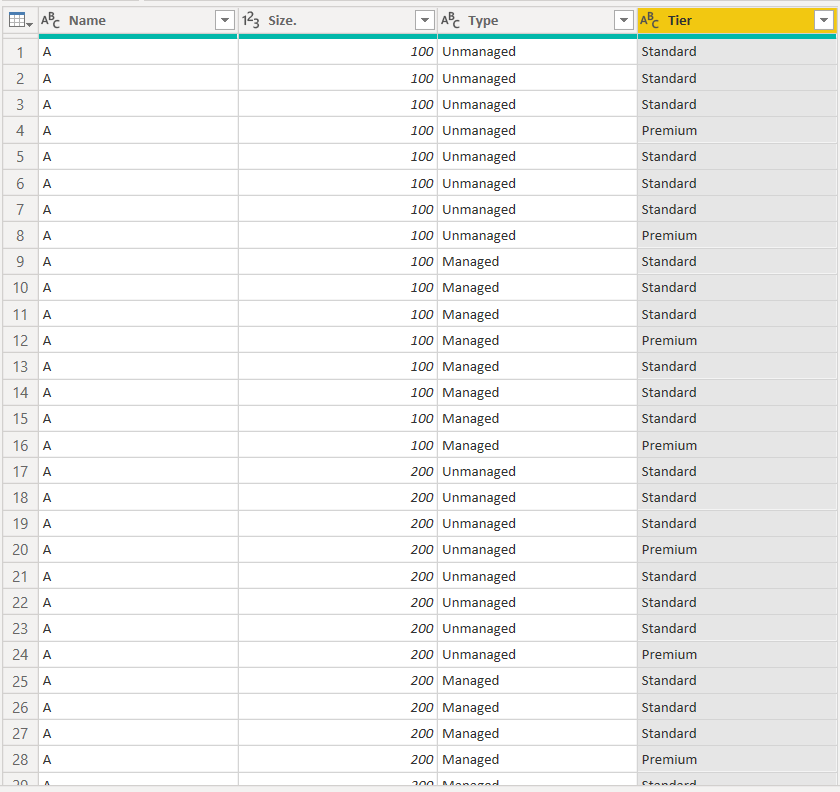Click Premium in row 4

pos(669,131)
